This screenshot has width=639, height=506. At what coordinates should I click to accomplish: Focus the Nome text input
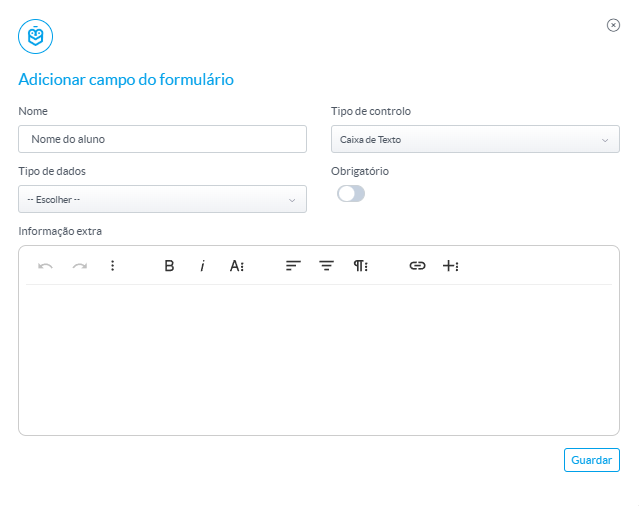coord(162,139)
